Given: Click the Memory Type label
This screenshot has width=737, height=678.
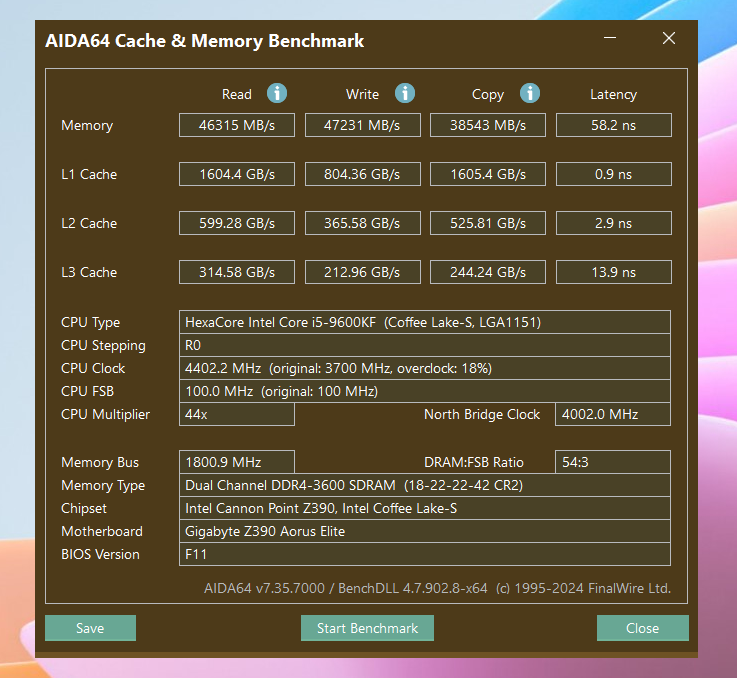Looking at the screenshot, I should pos(103,486).
